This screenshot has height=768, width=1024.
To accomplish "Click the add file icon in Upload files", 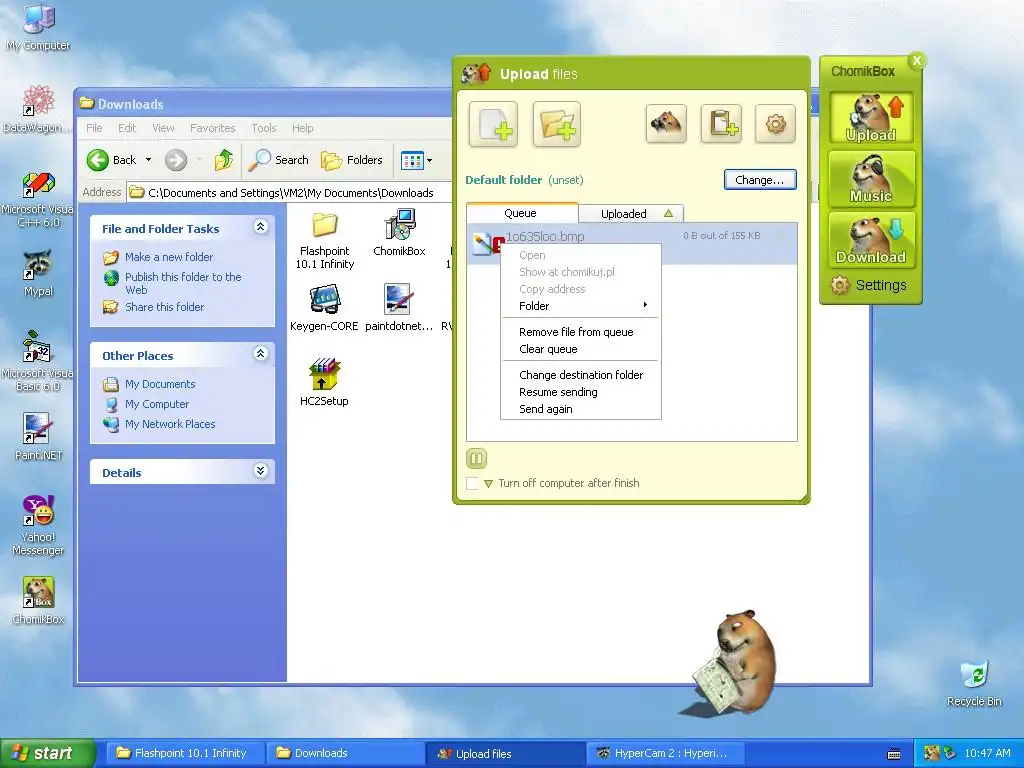I will pyautogui.click(x=493, y=123).
